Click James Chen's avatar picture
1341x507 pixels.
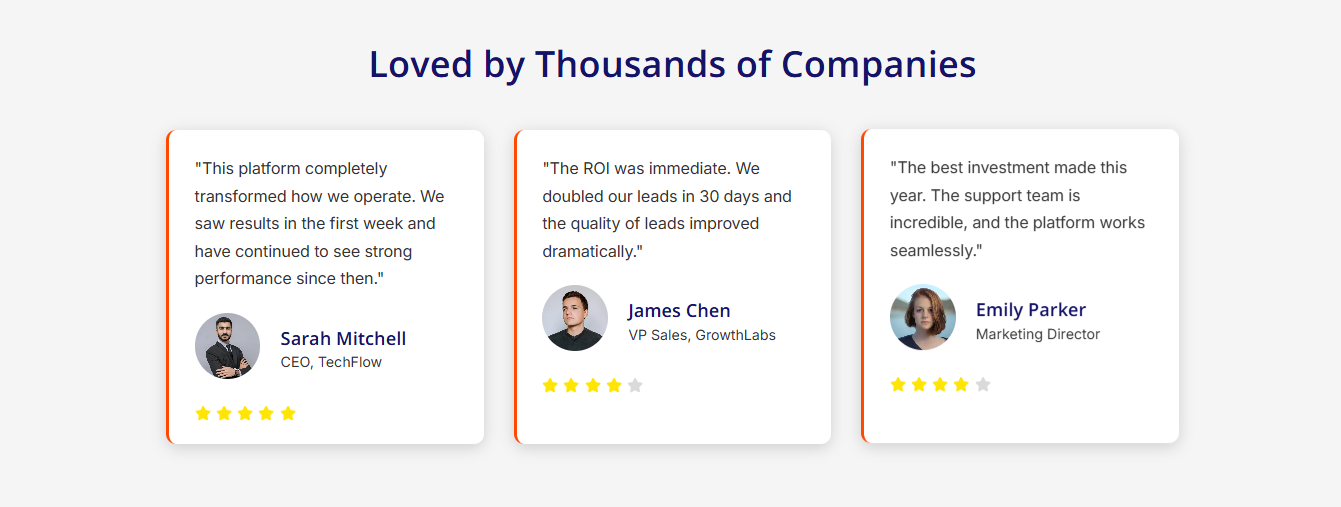point(575,318)
